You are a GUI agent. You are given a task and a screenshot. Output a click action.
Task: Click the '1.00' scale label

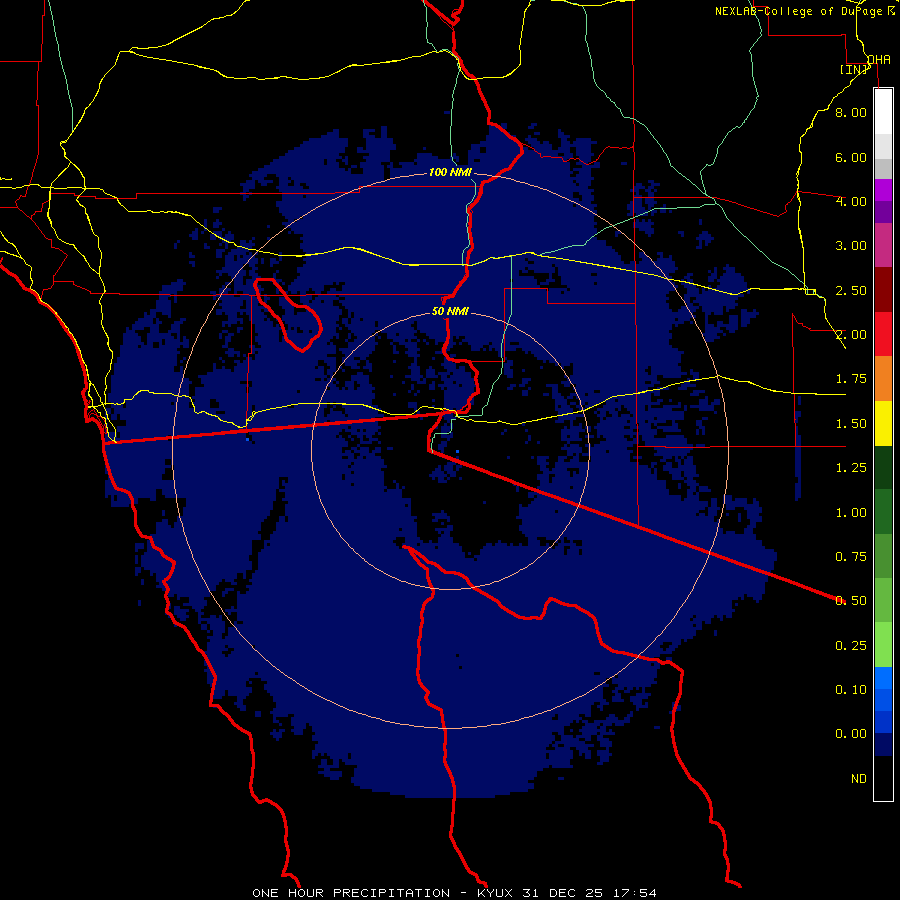point(851,513)
